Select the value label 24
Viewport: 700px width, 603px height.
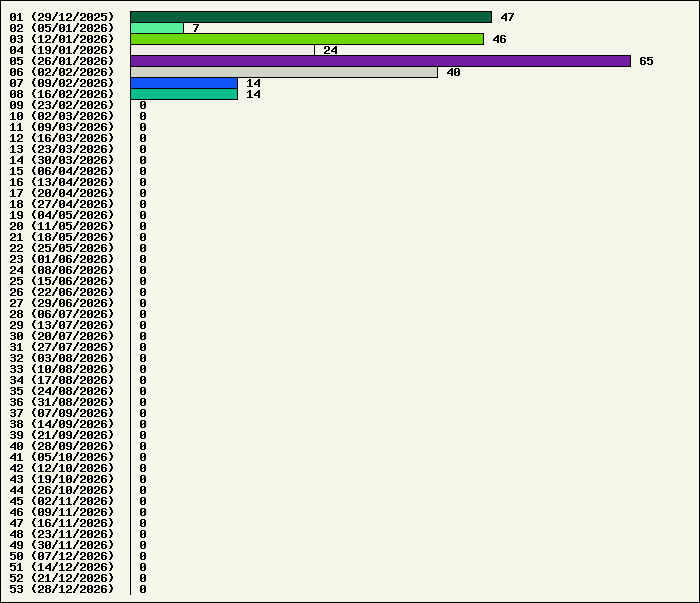pos(330,50)
